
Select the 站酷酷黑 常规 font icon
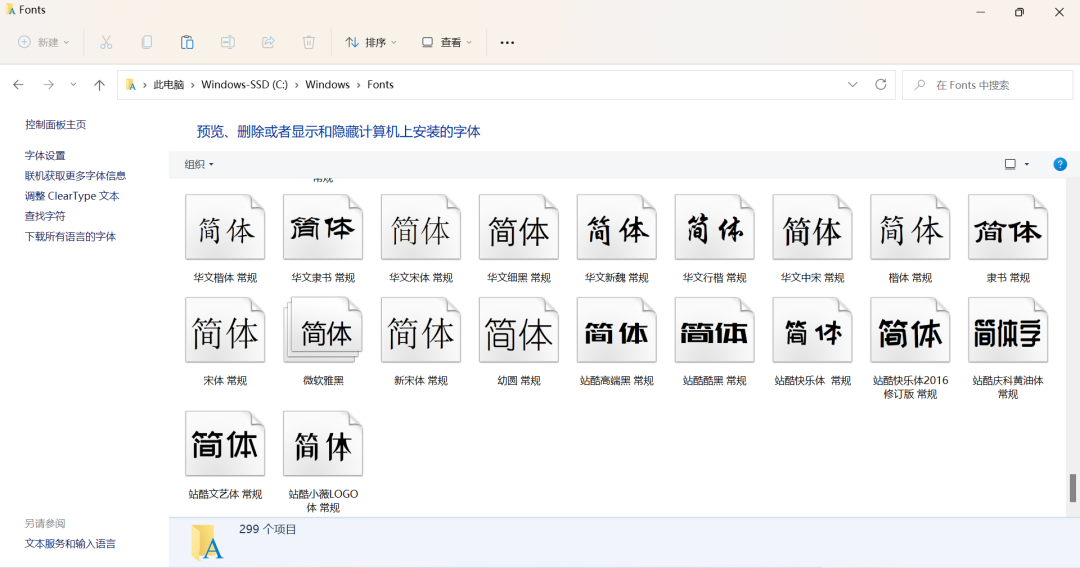point(714,330)
